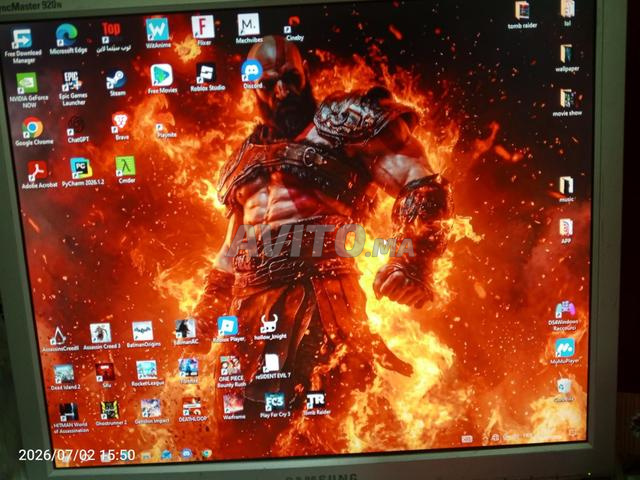Screen dimensions: 640x480
Task: Select the AssassinsCreedII shortcut icon
Action: click(59, 336)
